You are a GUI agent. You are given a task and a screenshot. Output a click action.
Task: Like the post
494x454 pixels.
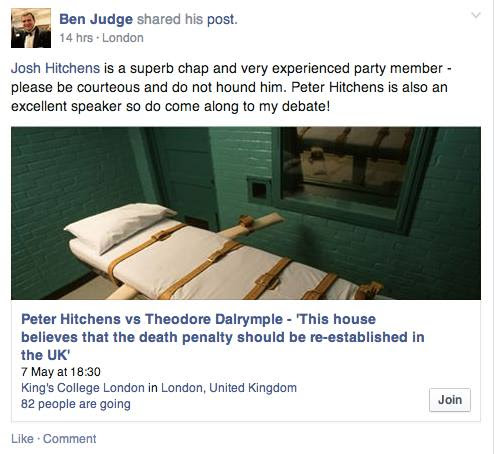coord(22,439)
